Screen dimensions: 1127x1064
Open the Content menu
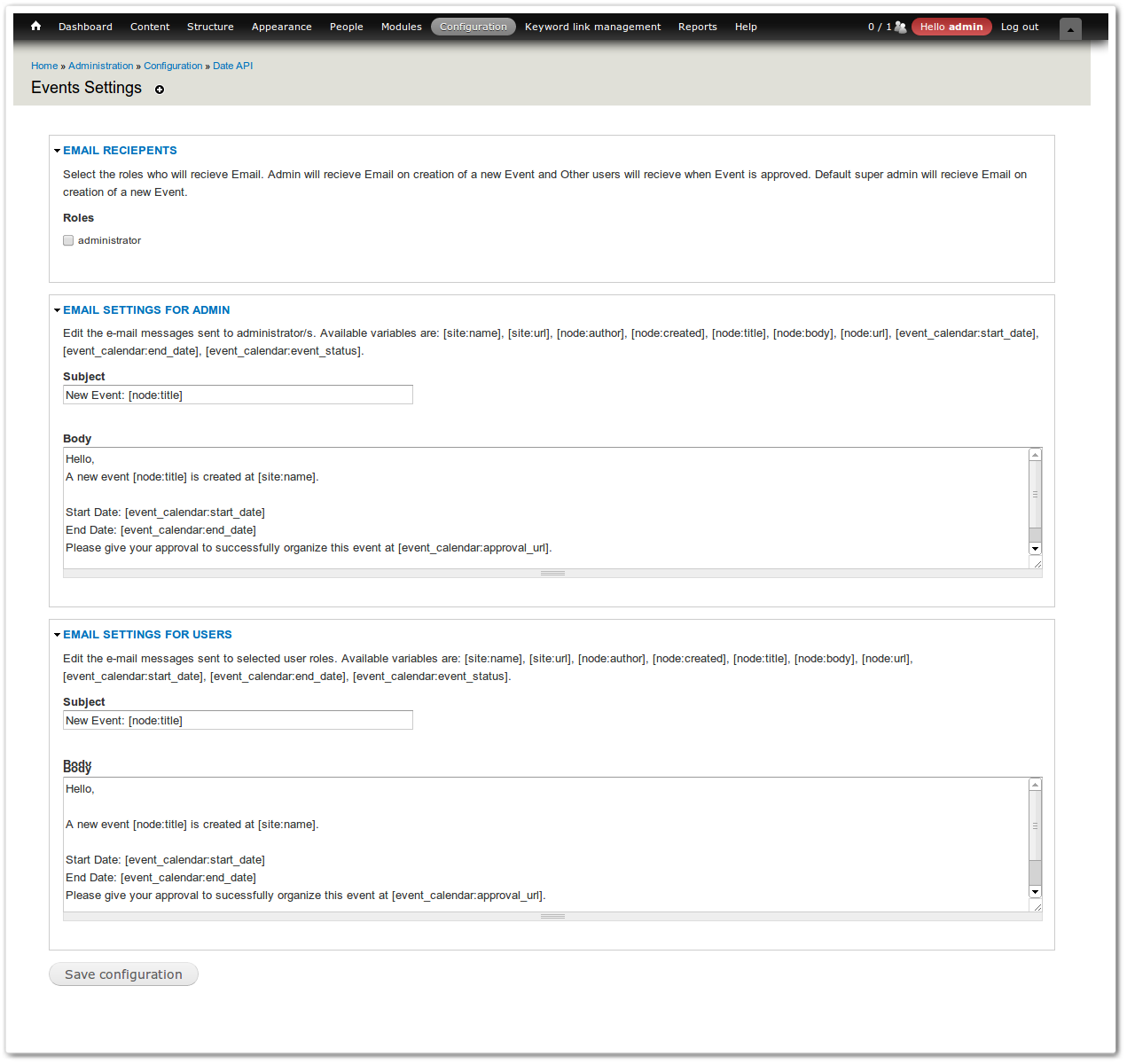click(x=150, y=27)
